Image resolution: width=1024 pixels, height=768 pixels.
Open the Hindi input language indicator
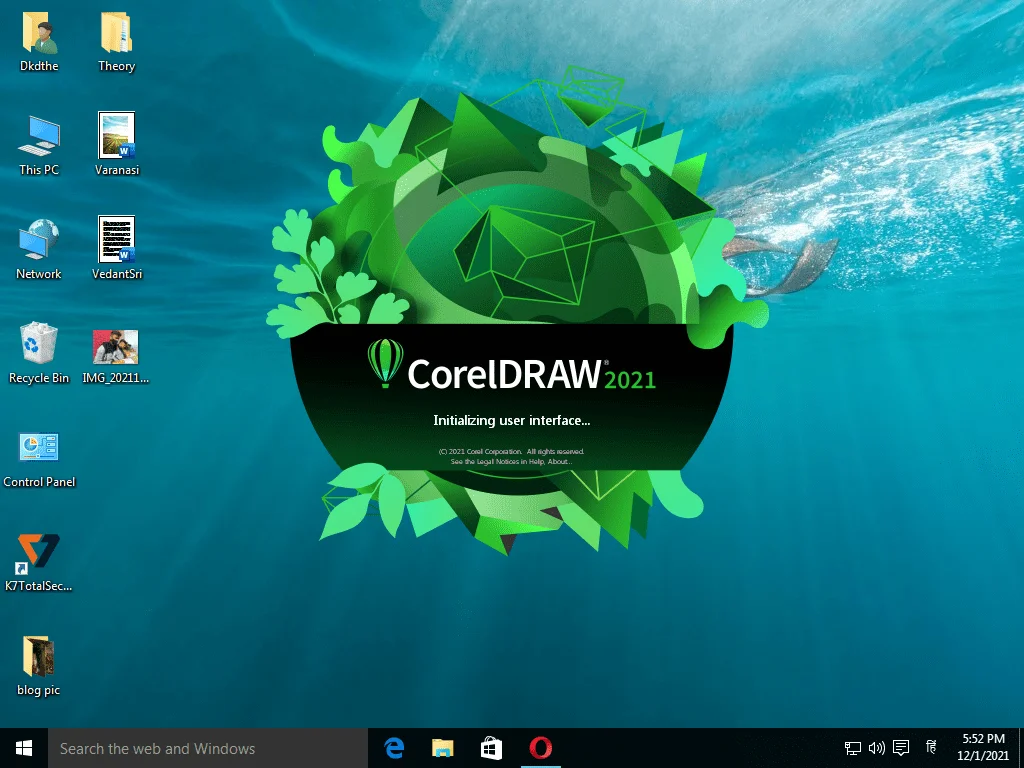[x=931, y=747]
